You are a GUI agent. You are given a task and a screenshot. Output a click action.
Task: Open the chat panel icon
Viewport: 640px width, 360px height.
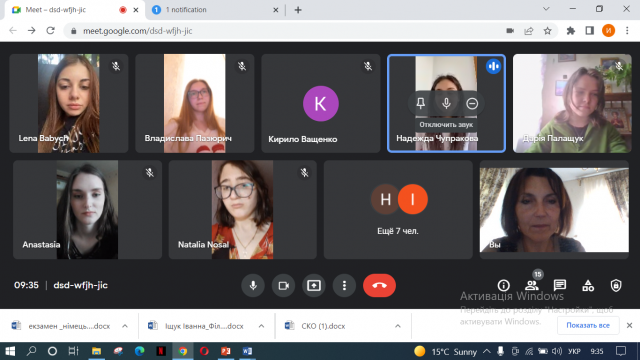click(560, 285)
